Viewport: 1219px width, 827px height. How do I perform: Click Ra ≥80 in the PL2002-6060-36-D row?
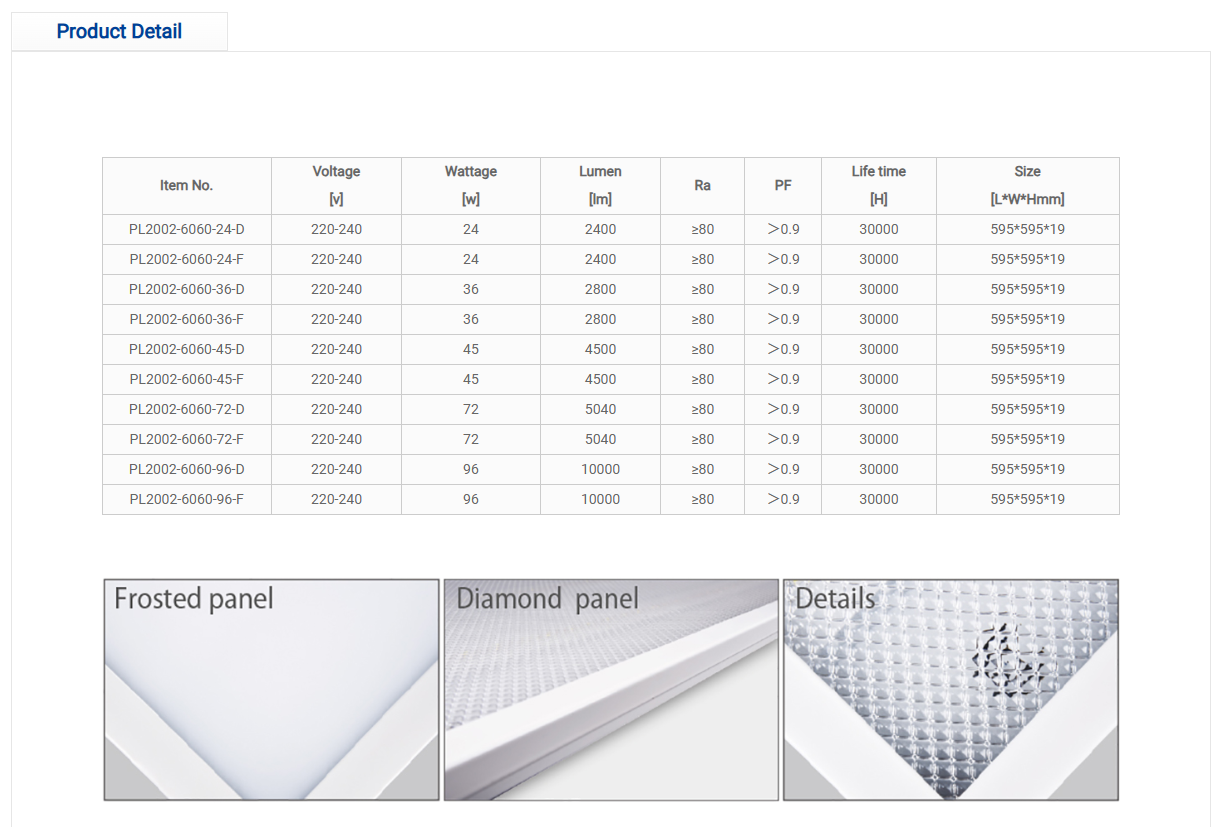pos(703,289)
